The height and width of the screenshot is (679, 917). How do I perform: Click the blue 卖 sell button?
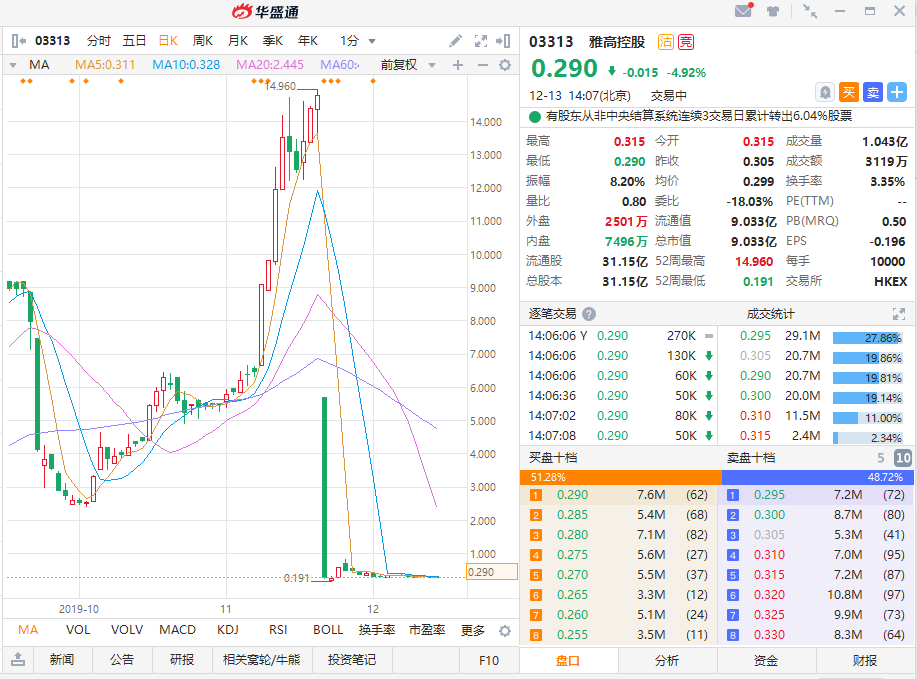click(x=872, y=92)
